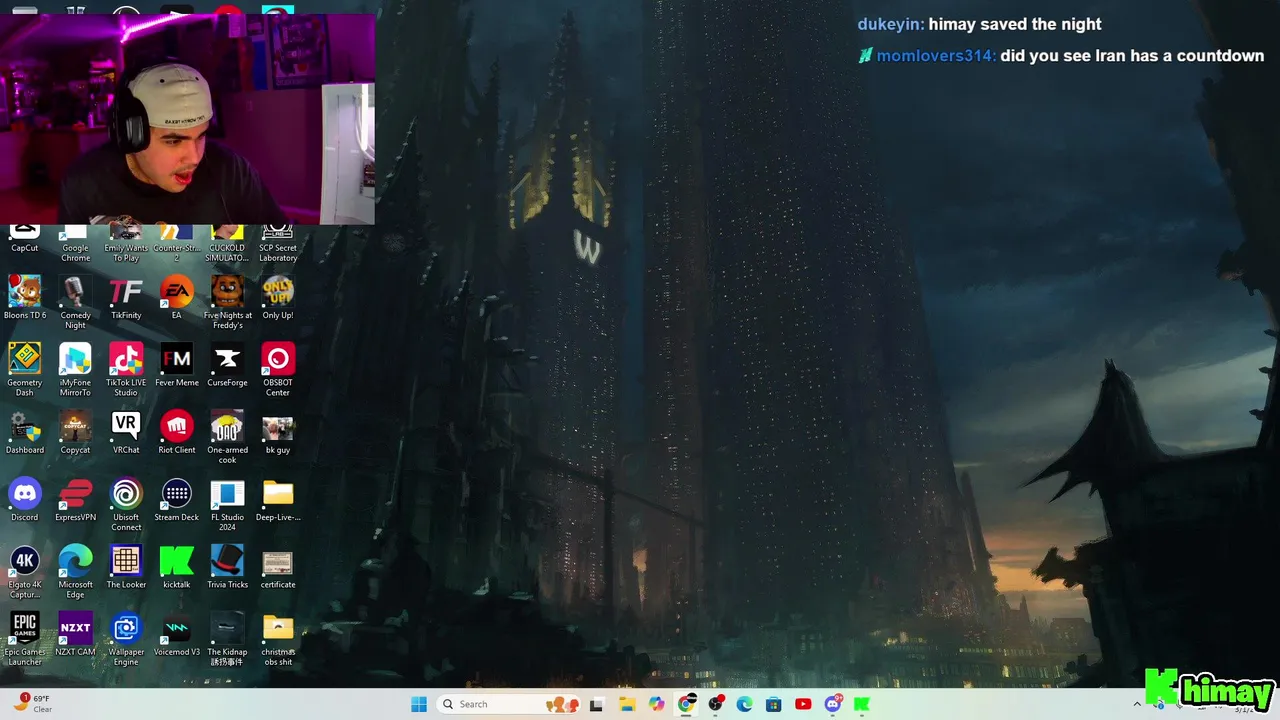Select the Dashboard desktop shortcut

click(25, 432)
